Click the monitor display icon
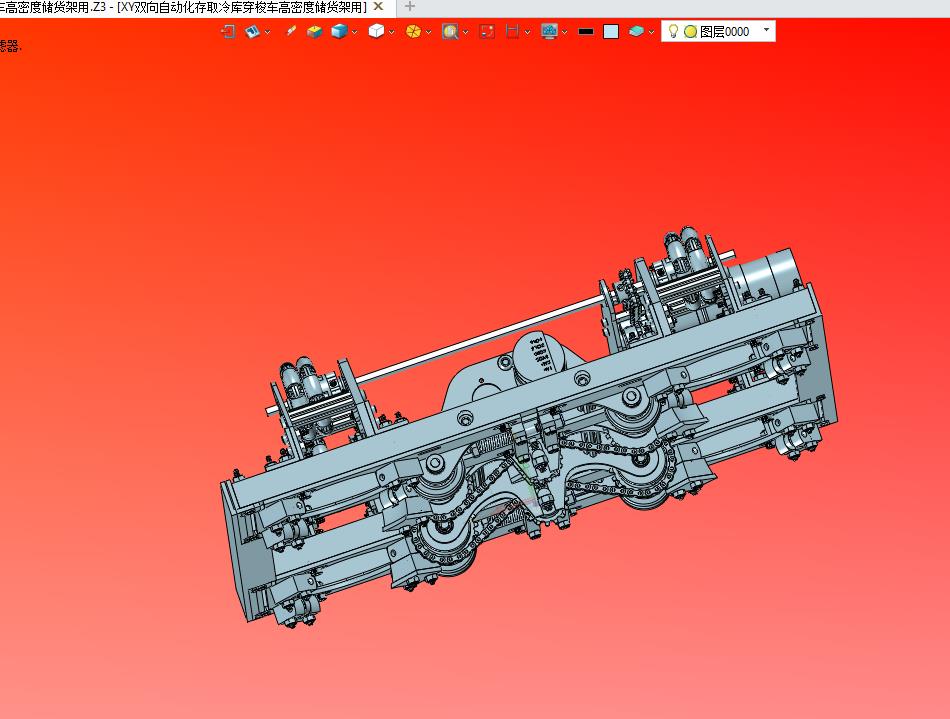Viewport: 950px width, 719px height. [x=550, y=31]
